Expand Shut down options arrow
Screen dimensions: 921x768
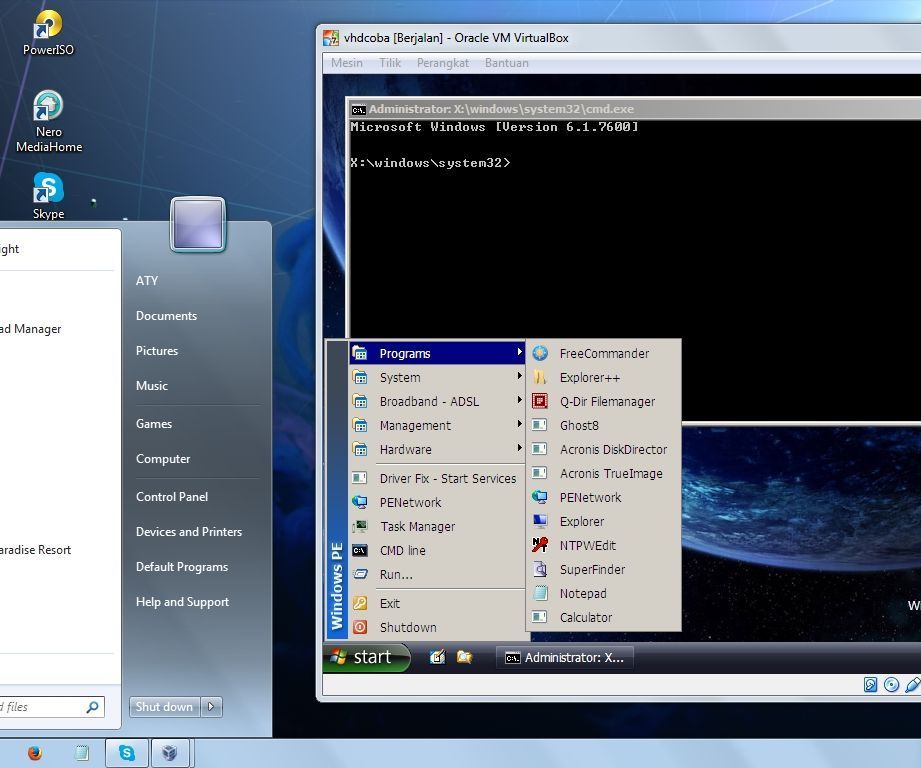[x=211, y=707]
